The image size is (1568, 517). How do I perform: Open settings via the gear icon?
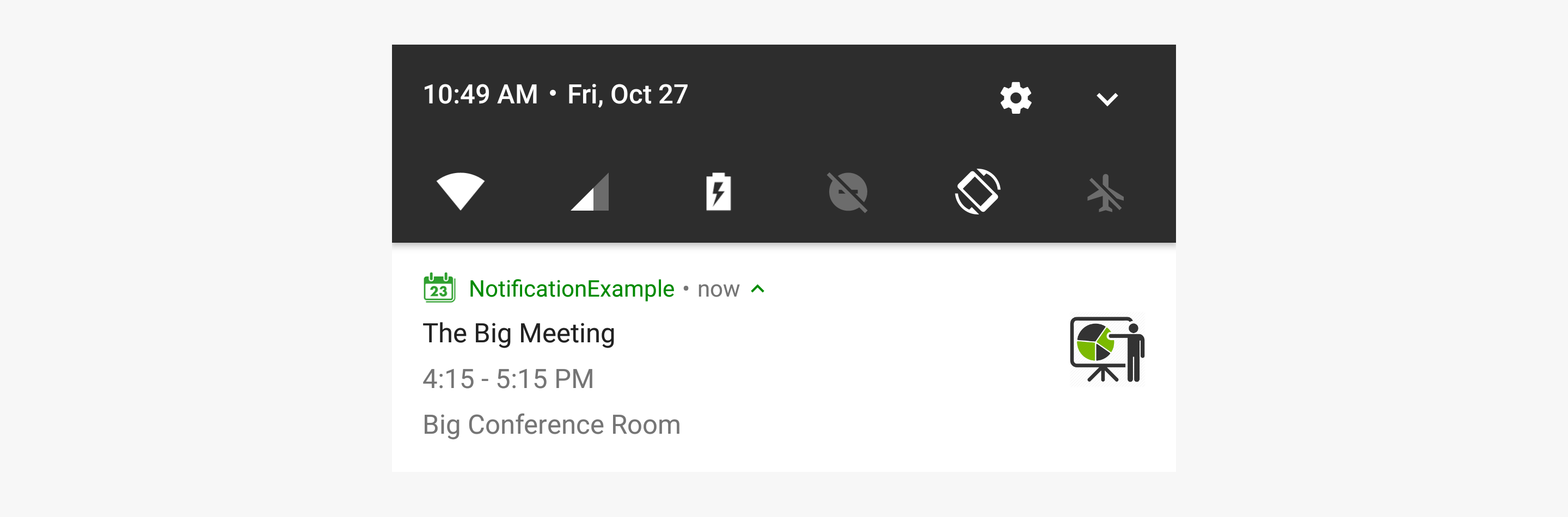[x=1015, y=97]
